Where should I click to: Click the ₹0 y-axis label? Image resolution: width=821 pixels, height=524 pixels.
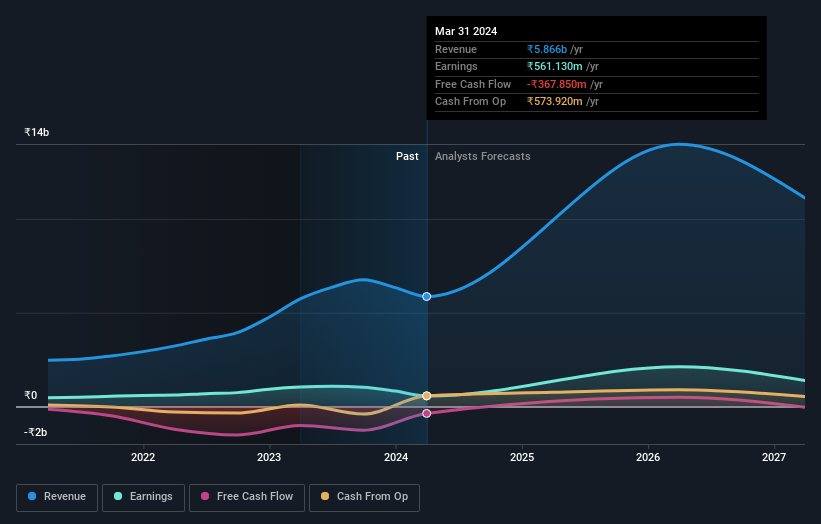pyautogui.click(x=31, y=396)
